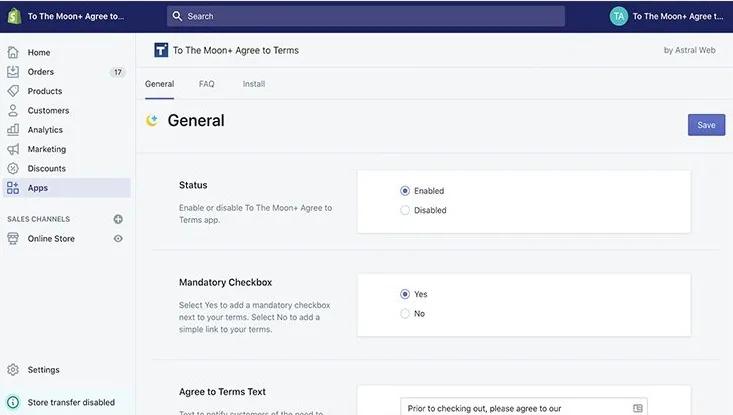This screenshot has width=733, height=415.
Task: Switch to the Install tab
Action: coord(254,84)
